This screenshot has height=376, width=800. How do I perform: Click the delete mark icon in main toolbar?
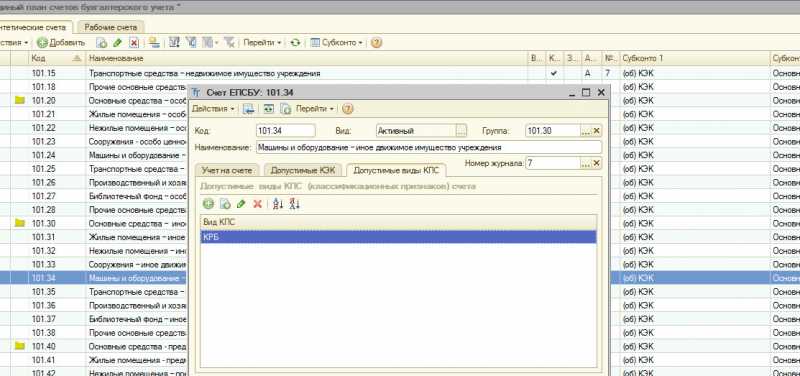[134, 43]
